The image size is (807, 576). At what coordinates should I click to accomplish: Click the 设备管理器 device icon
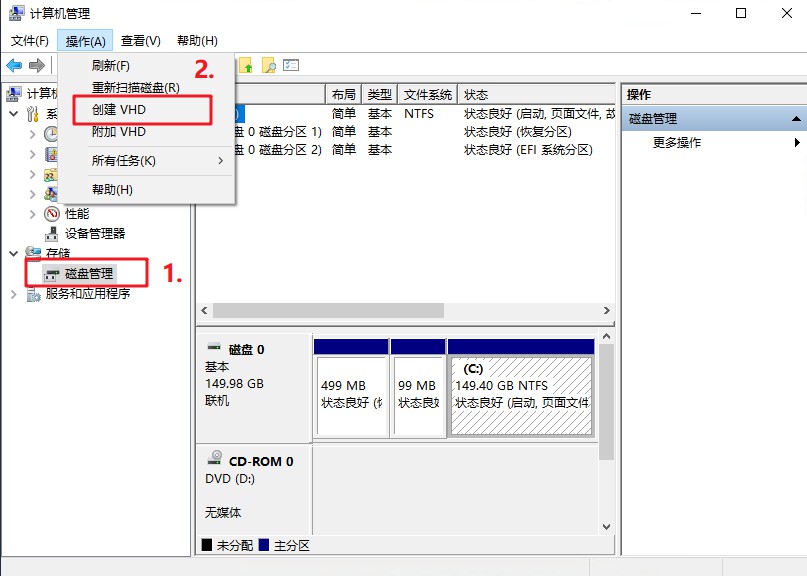[51, 234]
